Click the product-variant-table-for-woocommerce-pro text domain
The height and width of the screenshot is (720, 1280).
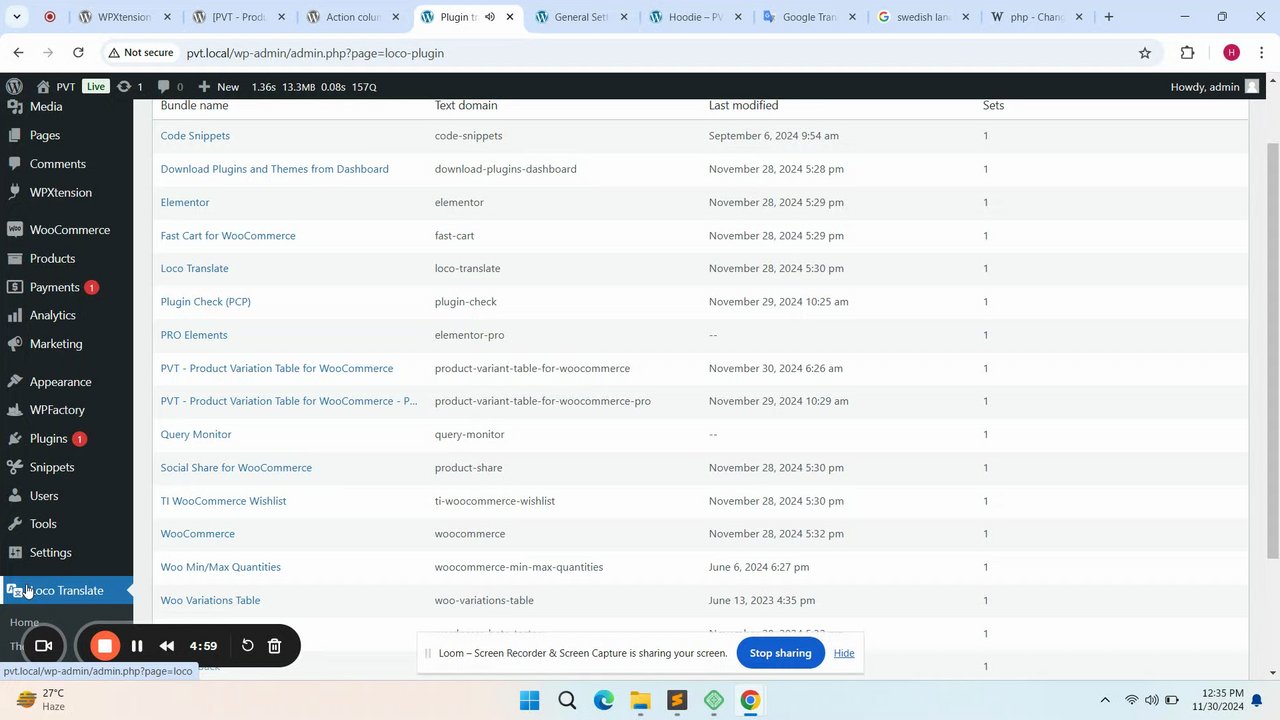[542, 402]
